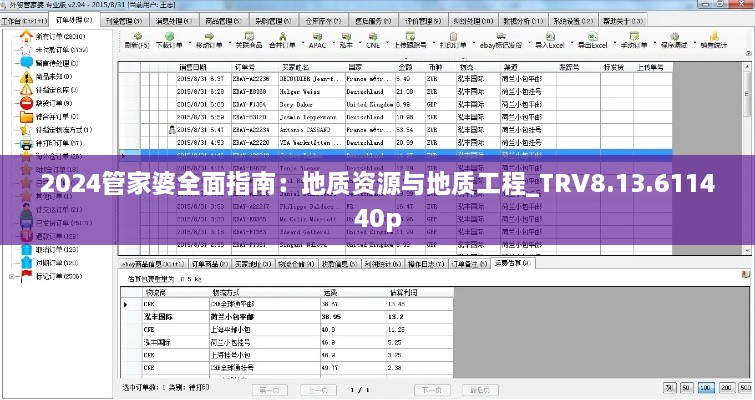Click the 合并订单 merge orders icon
Screen dimensions: 755x400
coord(282,36)
